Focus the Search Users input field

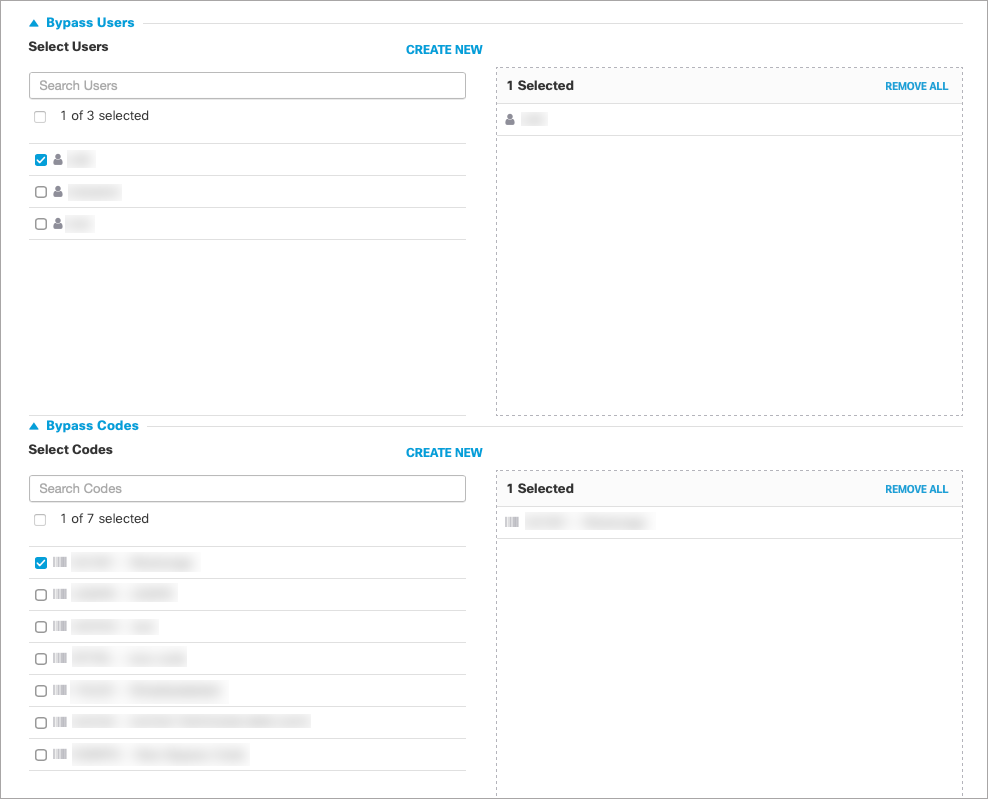tap(247, 86)
